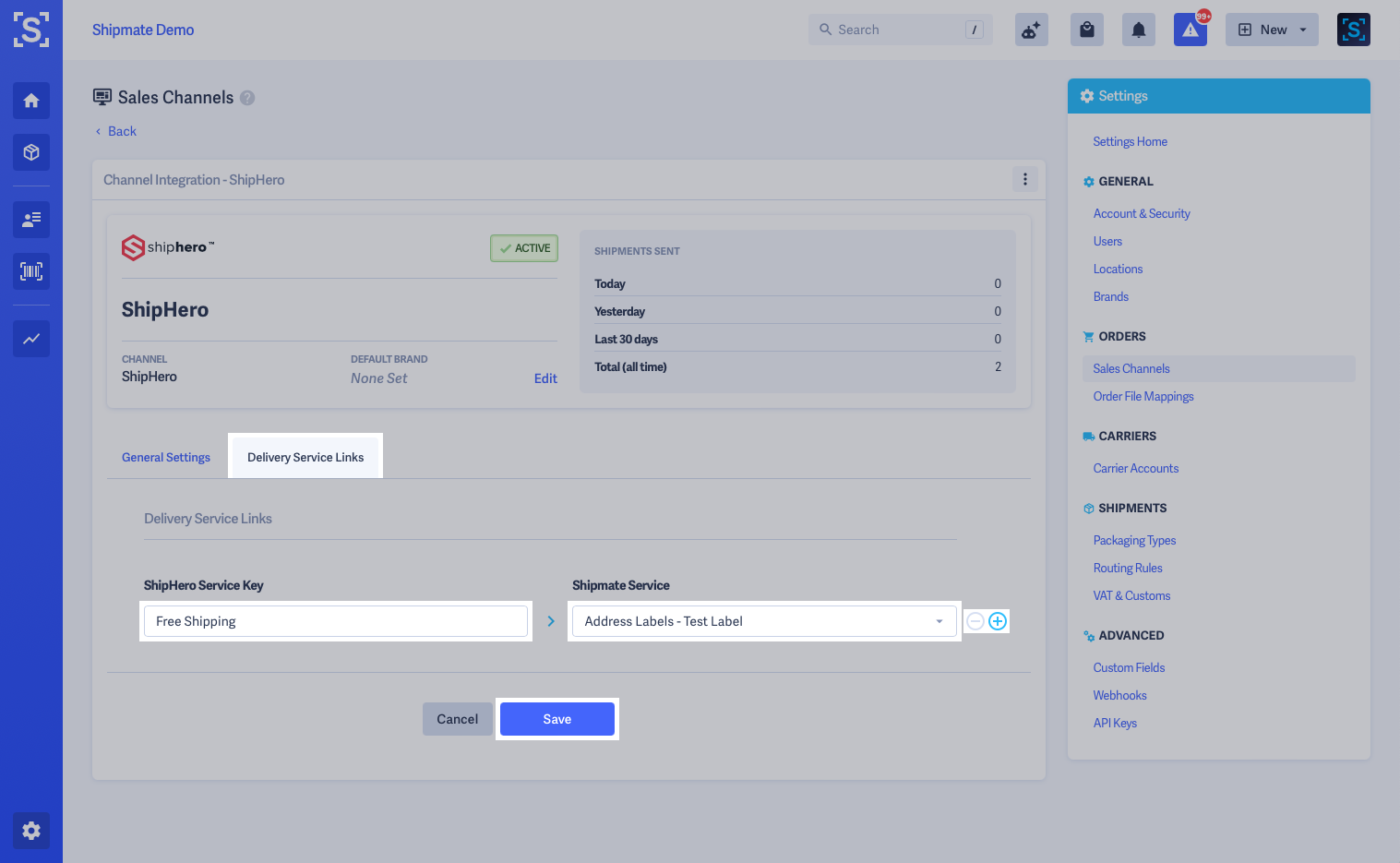Open Routing Rules
The height and width of the screenshot is (863, 1400).
1128,568
